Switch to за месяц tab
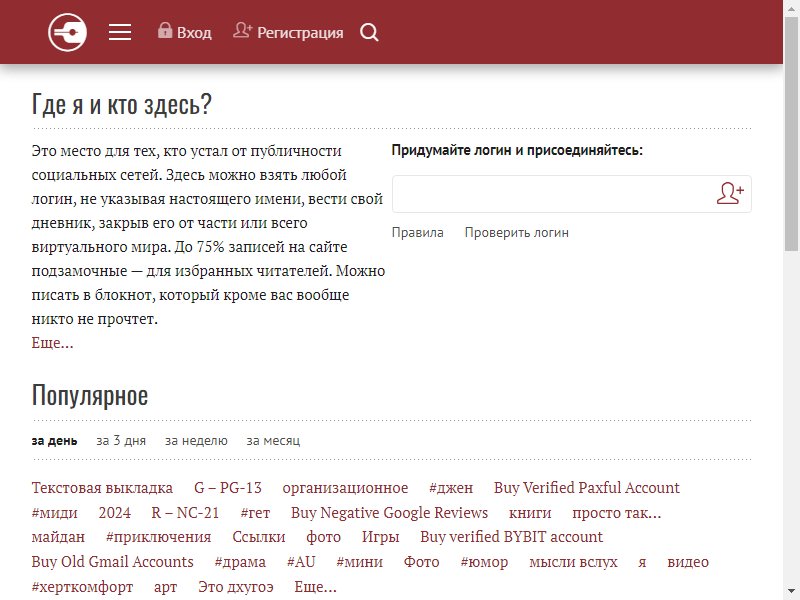The height and width of the screenshot is (600, 800). pyautogui.click(x=273, y=441)
